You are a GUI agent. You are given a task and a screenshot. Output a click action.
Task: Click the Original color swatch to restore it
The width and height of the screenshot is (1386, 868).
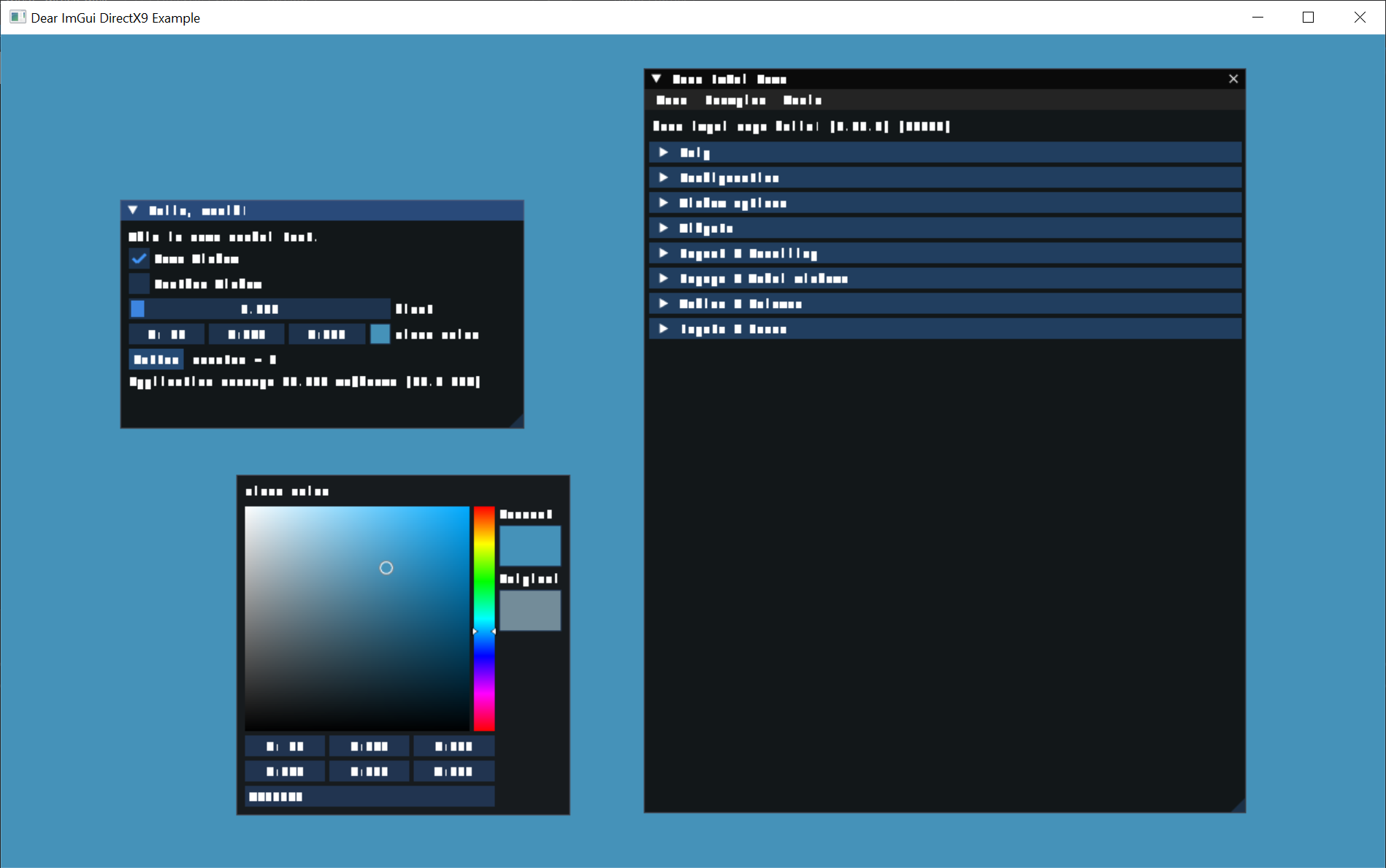[x=530, y=610]
